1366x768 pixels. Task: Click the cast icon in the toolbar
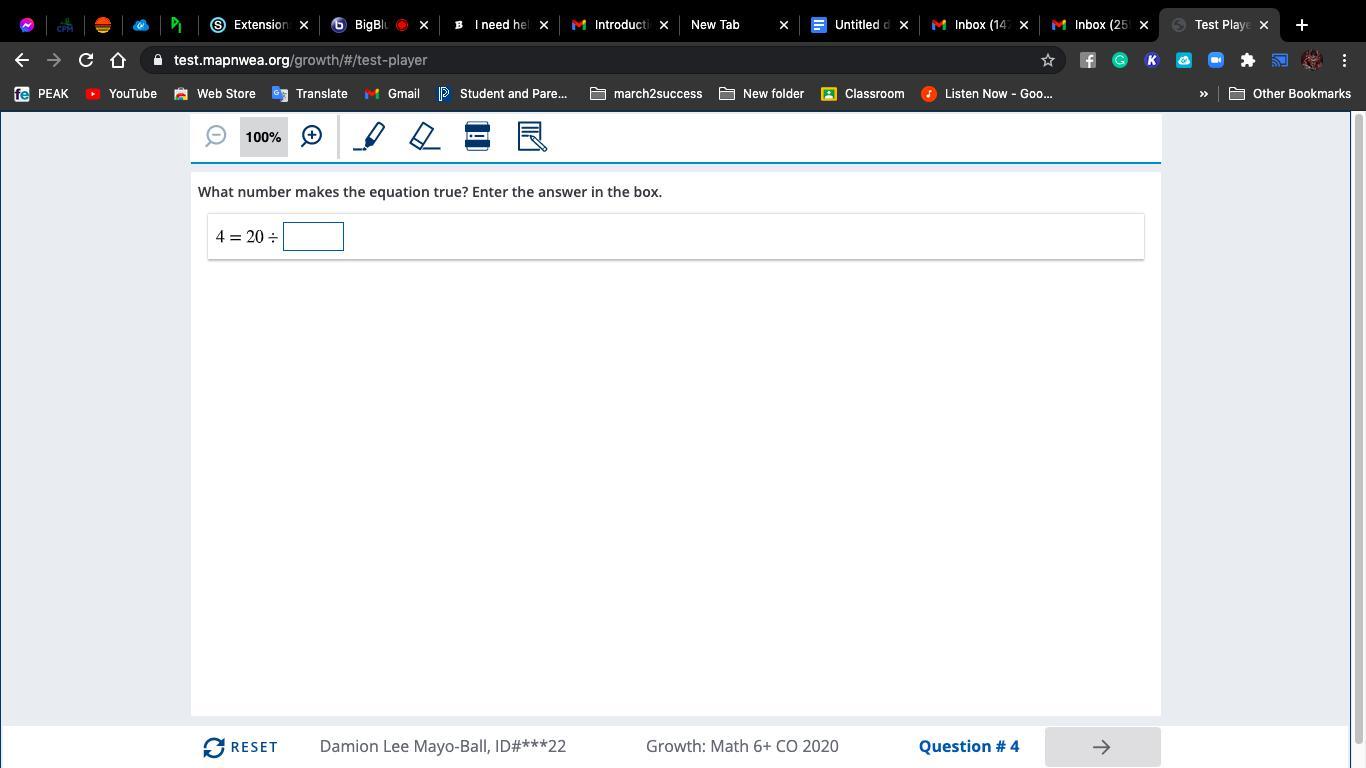pos(1280,60)
